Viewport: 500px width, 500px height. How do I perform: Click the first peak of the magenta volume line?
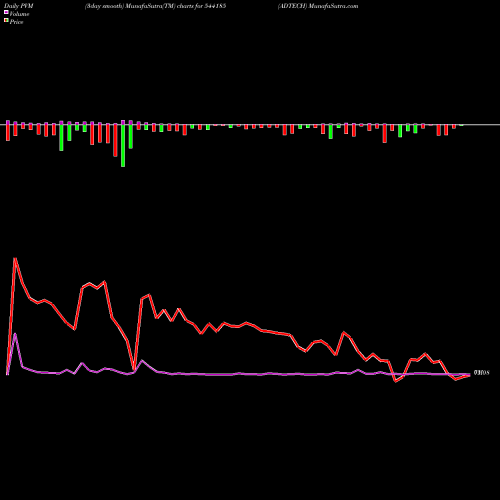pos(15,334)
